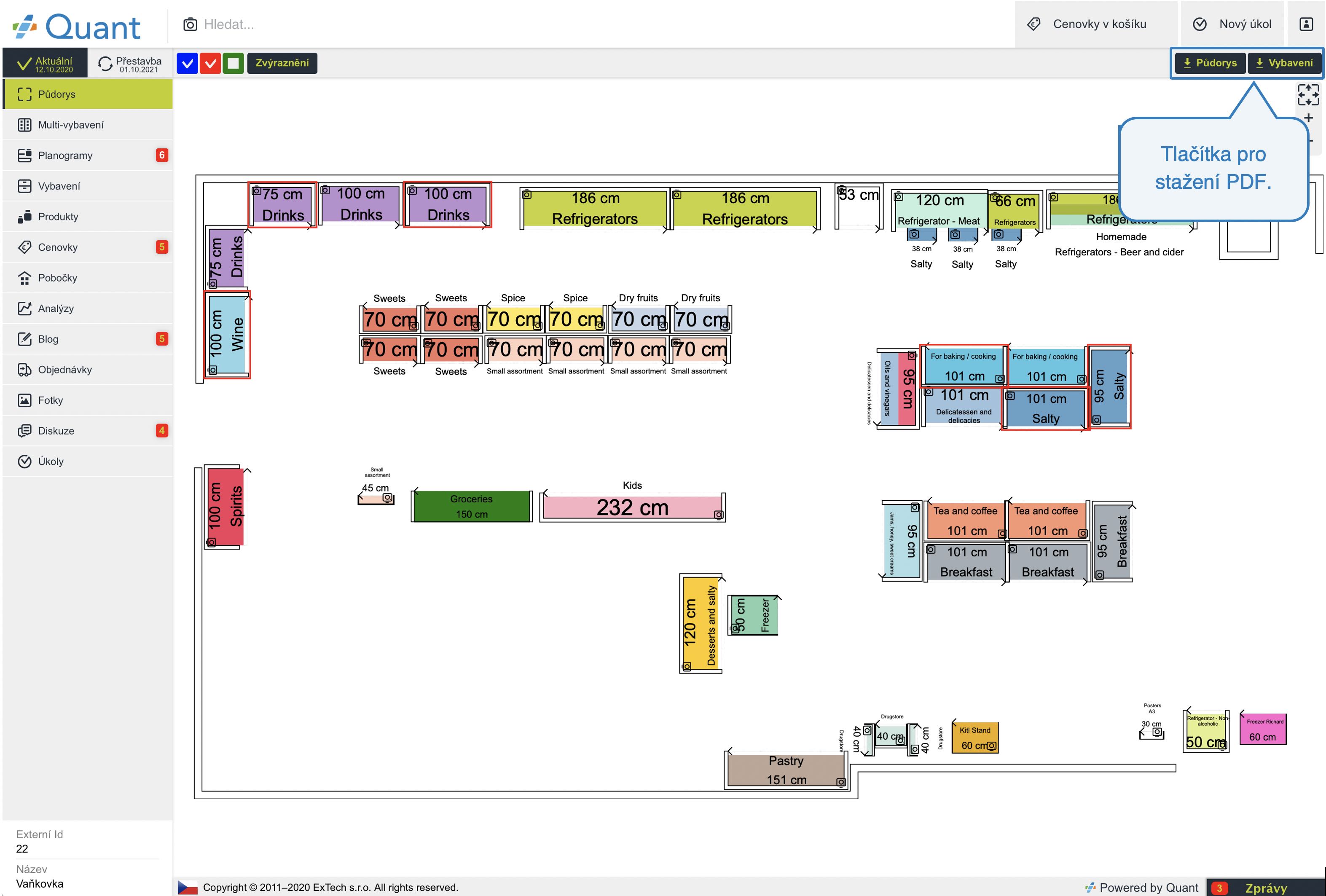Click the Diskuze chat icon
1326x896 pixels.
pyautogui.click(x=24, y=431)
